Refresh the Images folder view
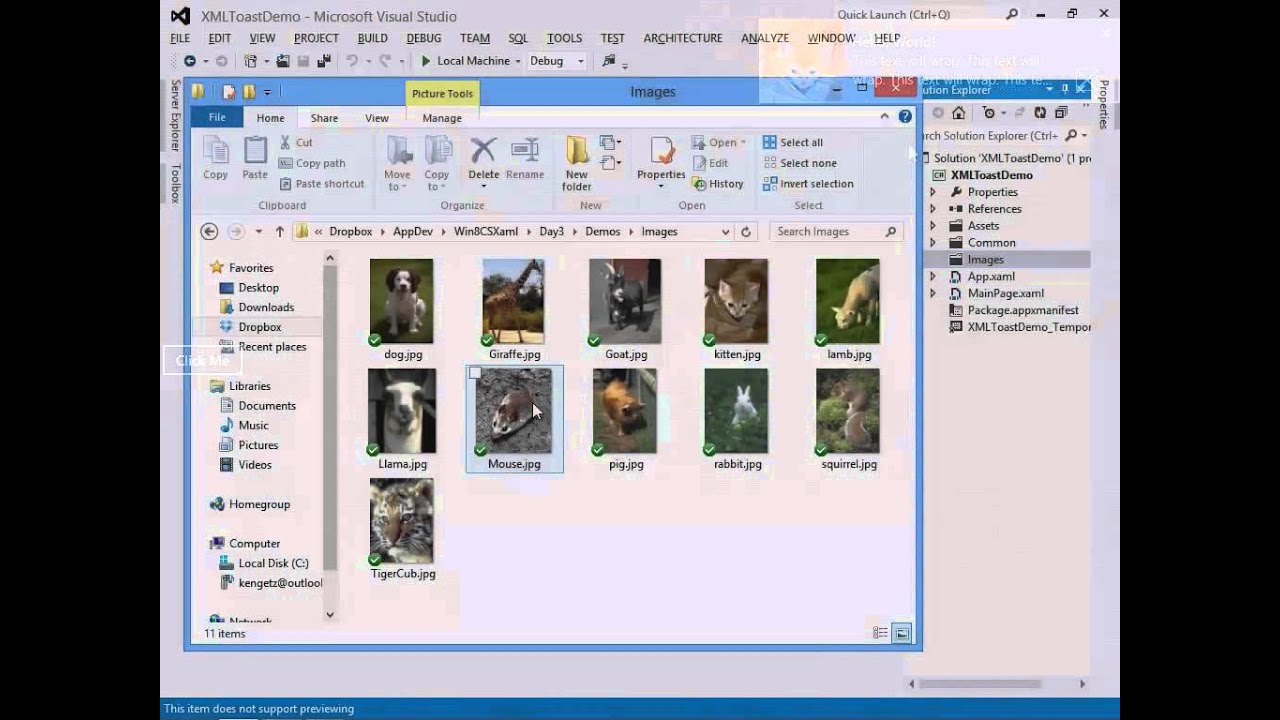Image resolution: width=1280 pixels, height=720 pixels. click(x=745, y=231)
